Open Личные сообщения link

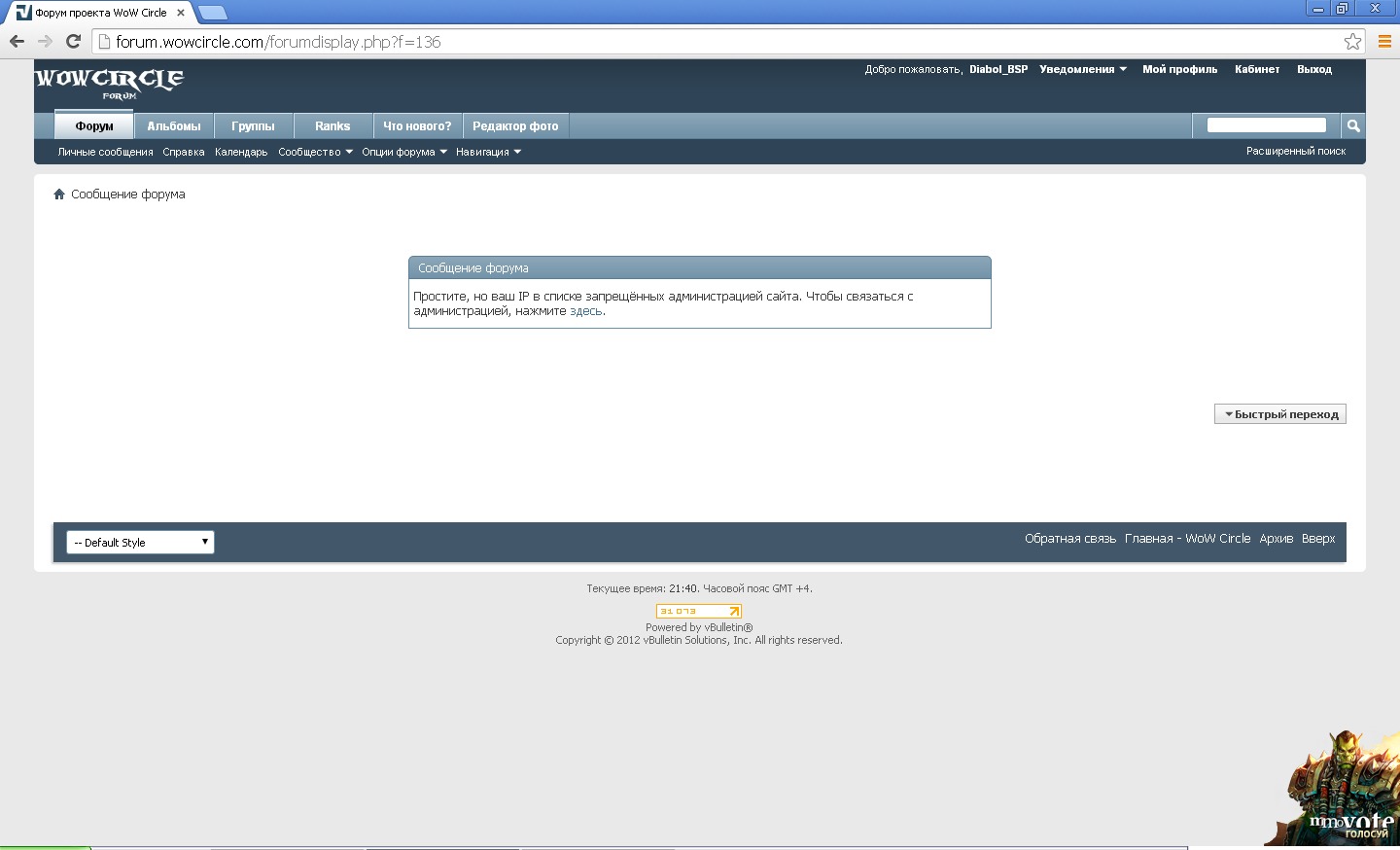click(105, 152)
